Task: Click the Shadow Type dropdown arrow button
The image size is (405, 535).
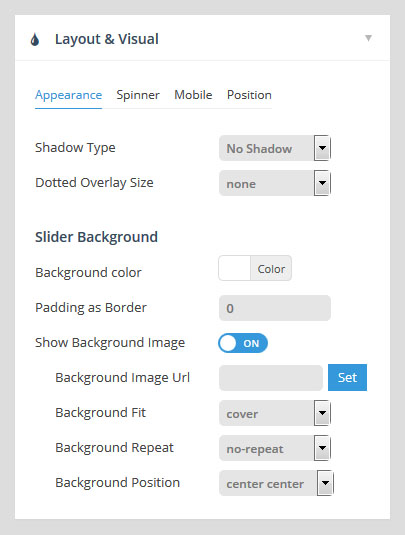Action: tap(322, 148)
